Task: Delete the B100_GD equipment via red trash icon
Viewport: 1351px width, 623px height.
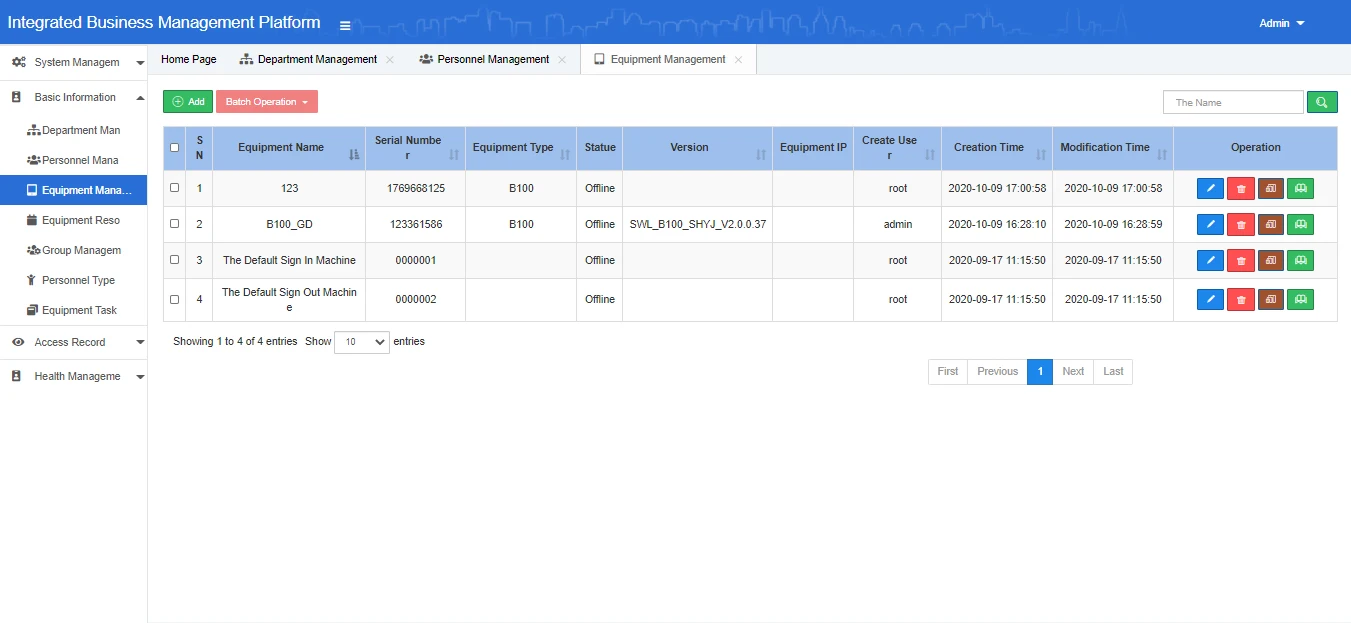Action: click(x=1240, y=225)
